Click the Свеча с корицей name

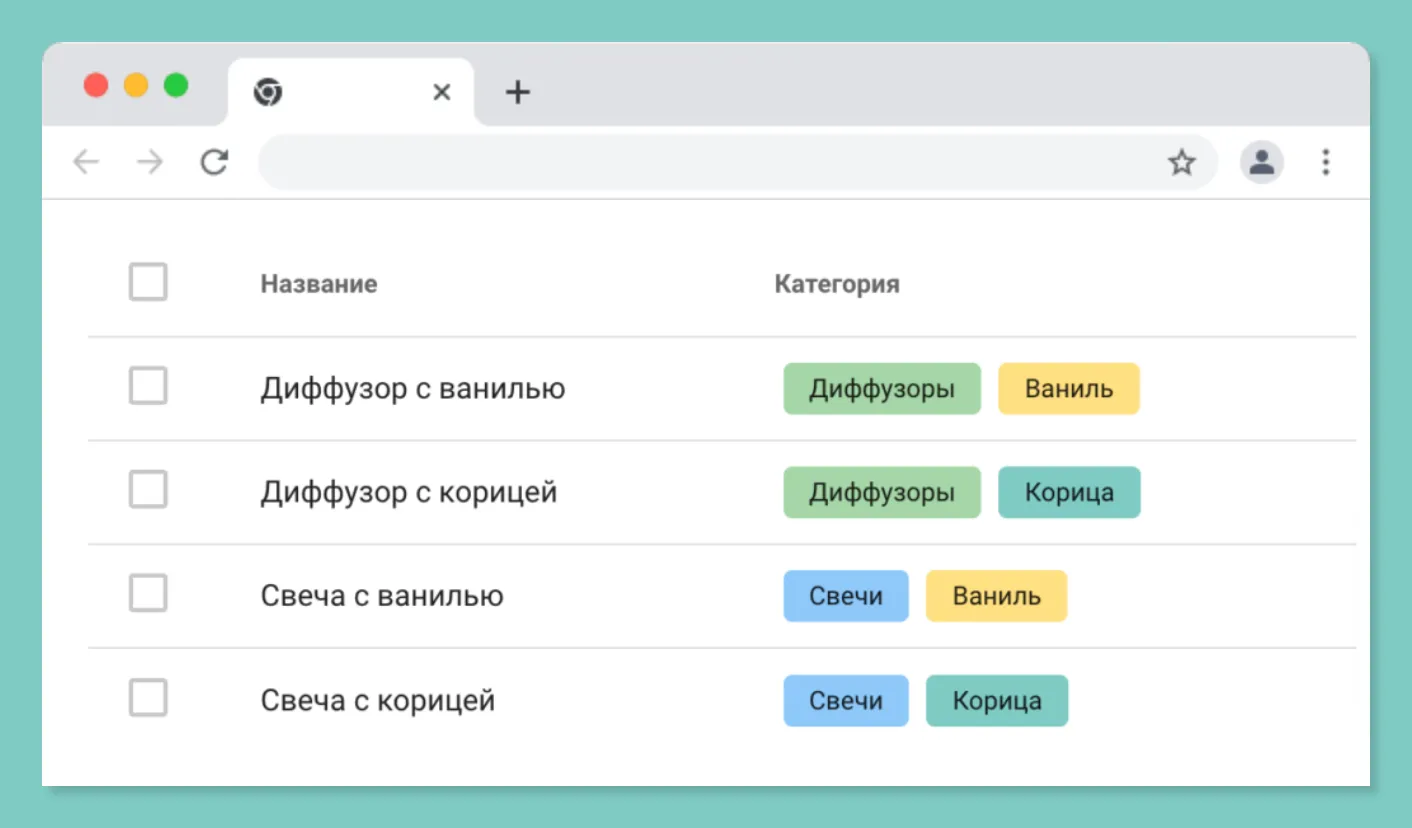[x=378, y=700]
